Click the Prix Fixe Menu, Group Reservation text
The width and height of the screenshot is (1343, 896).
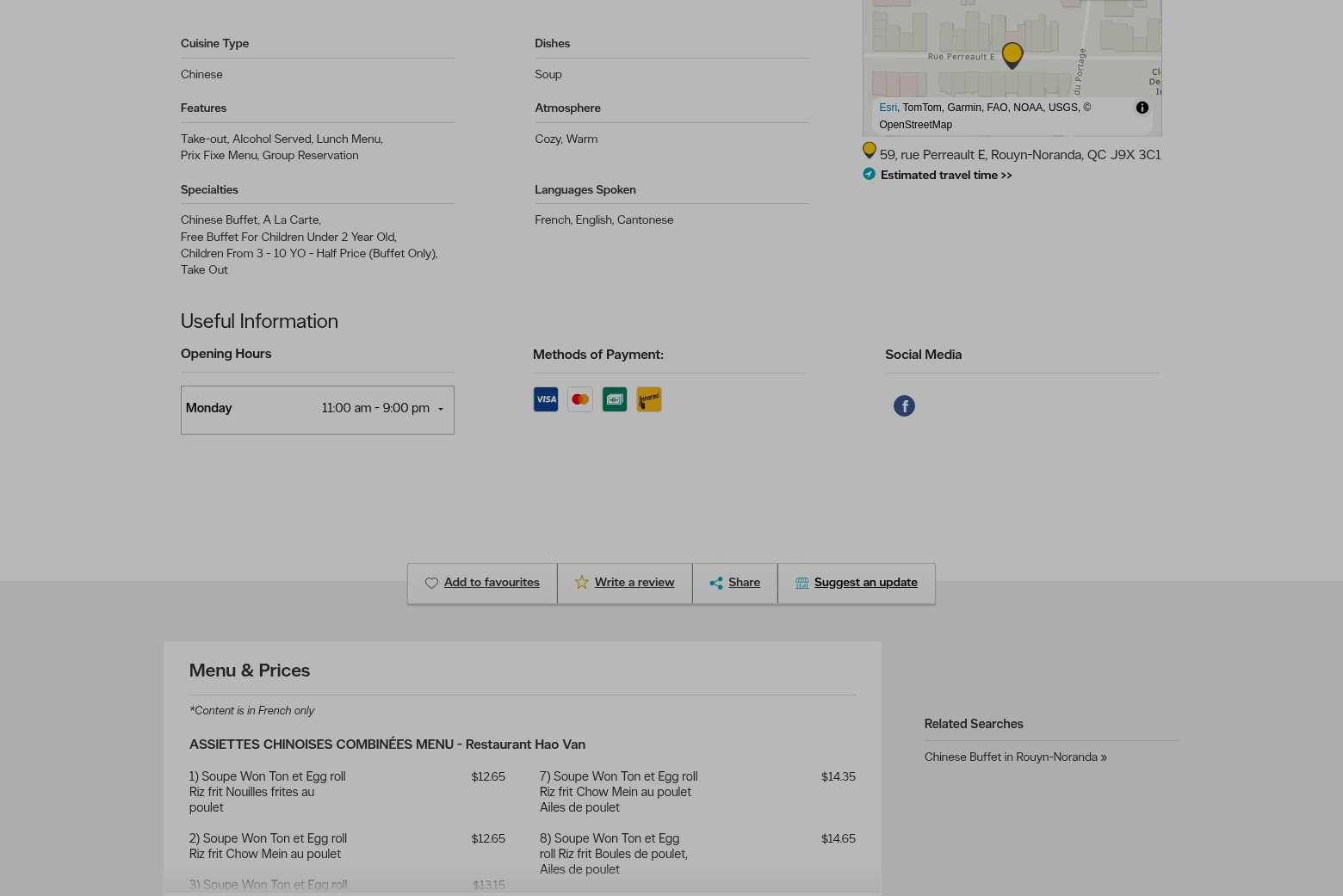click(x=269, y=156)
